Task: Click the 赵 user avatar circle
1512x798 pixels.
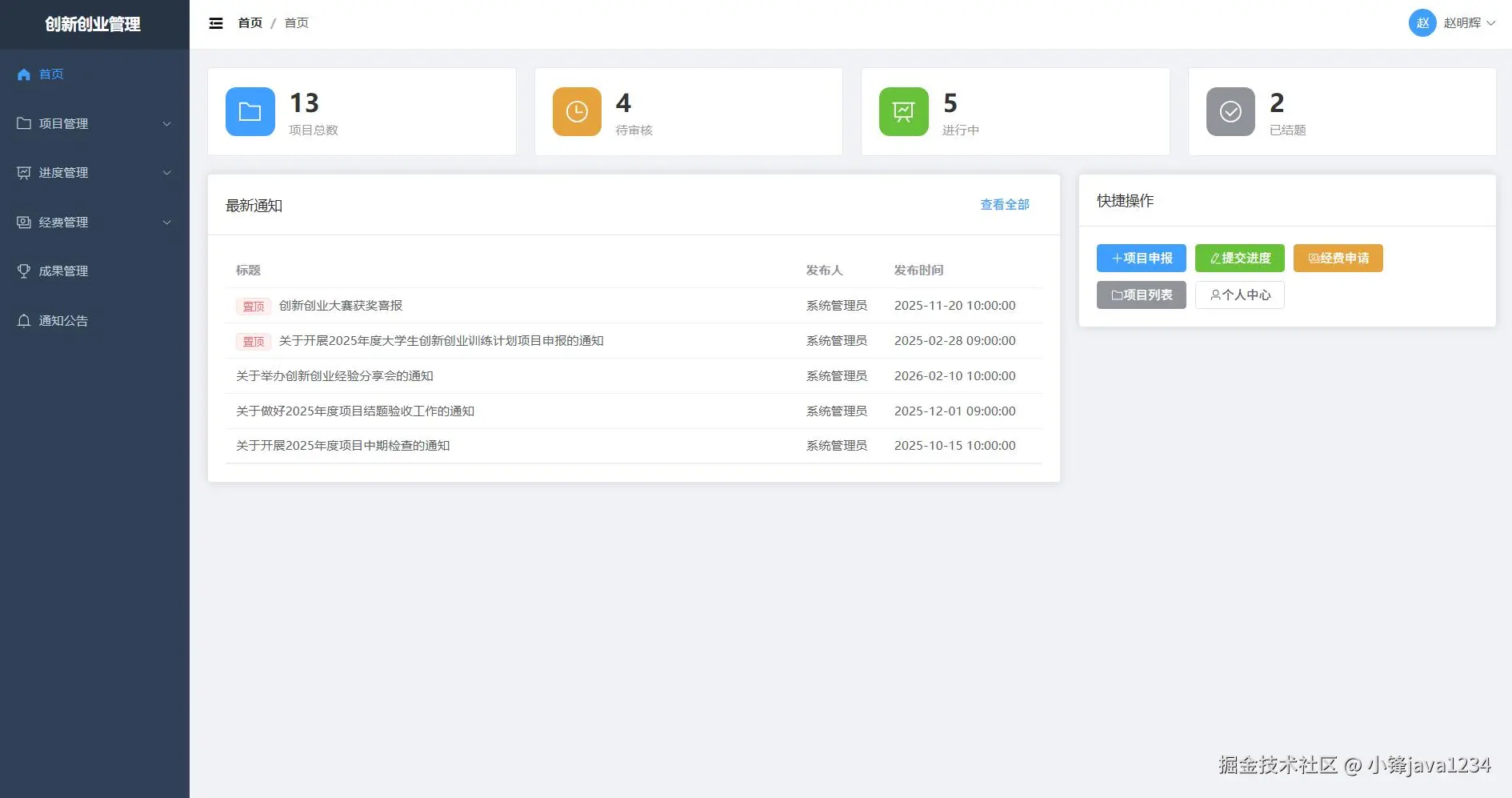Action: pos(1422,23)
